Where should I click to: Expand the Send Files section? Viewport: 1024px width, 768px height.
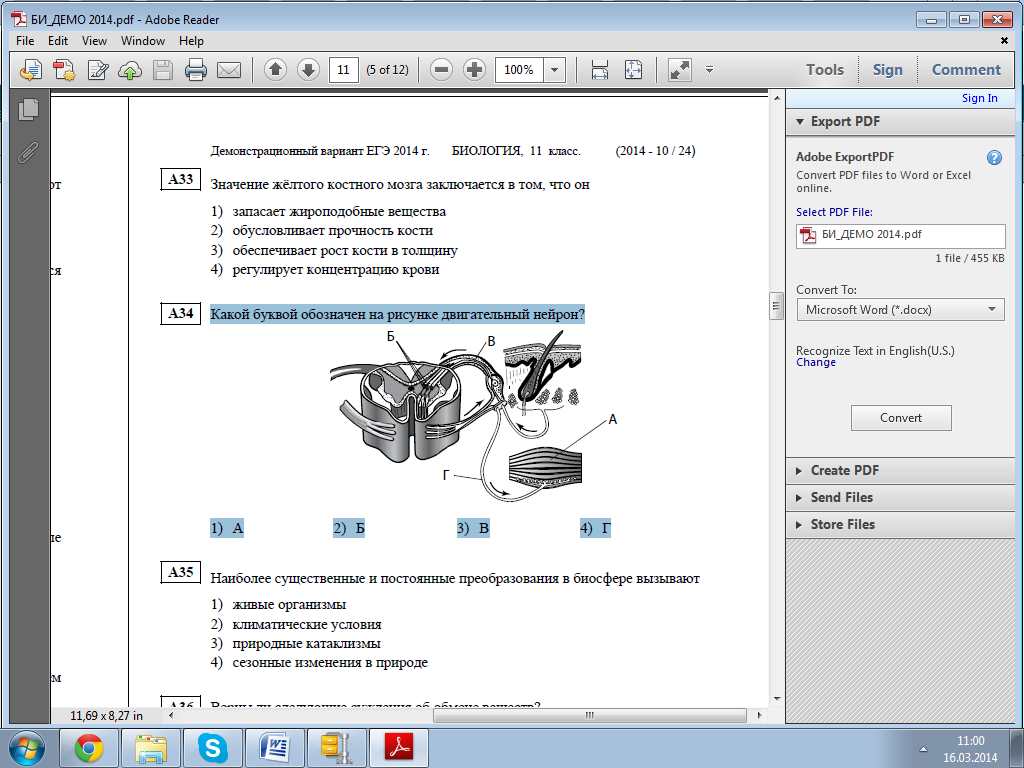click(x=901, y=497)
